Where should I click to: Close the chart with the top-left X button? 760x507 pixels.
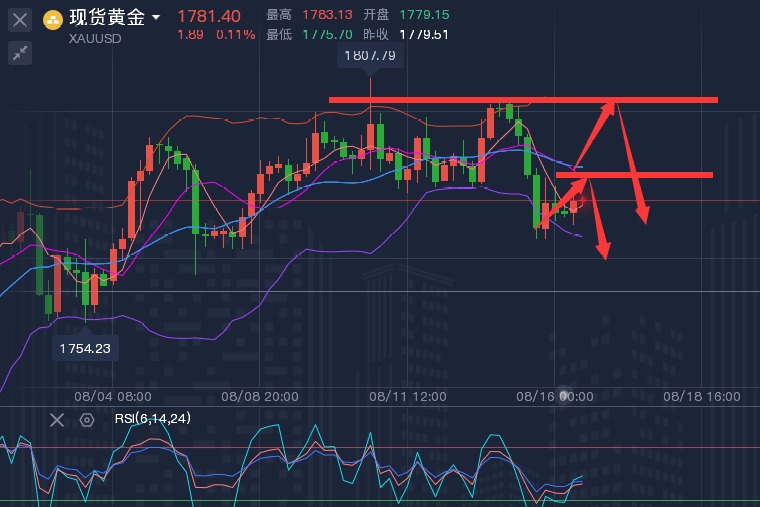click(19, 19)
